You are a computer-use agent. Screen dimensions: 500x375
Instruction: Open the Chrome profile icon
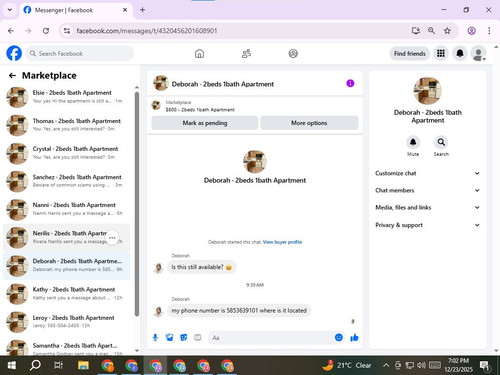(x=471, y=31)
